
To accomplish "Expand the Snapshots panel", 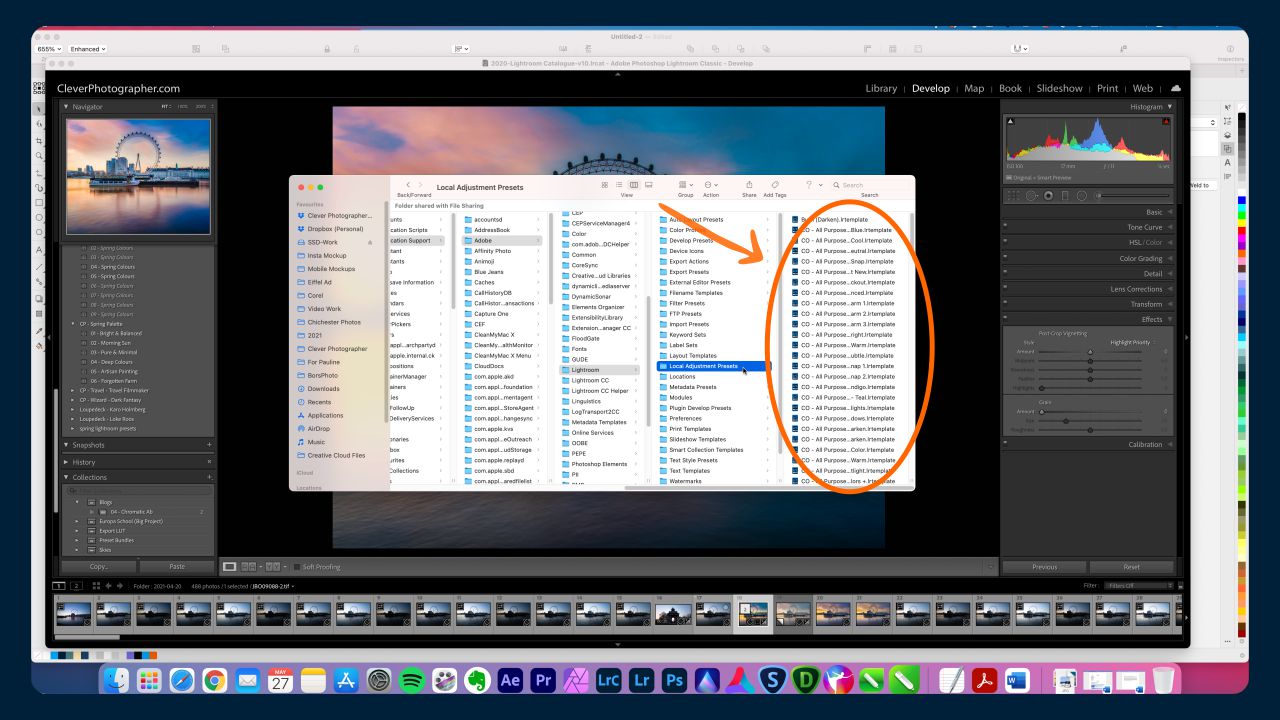I will coord(67,445).
